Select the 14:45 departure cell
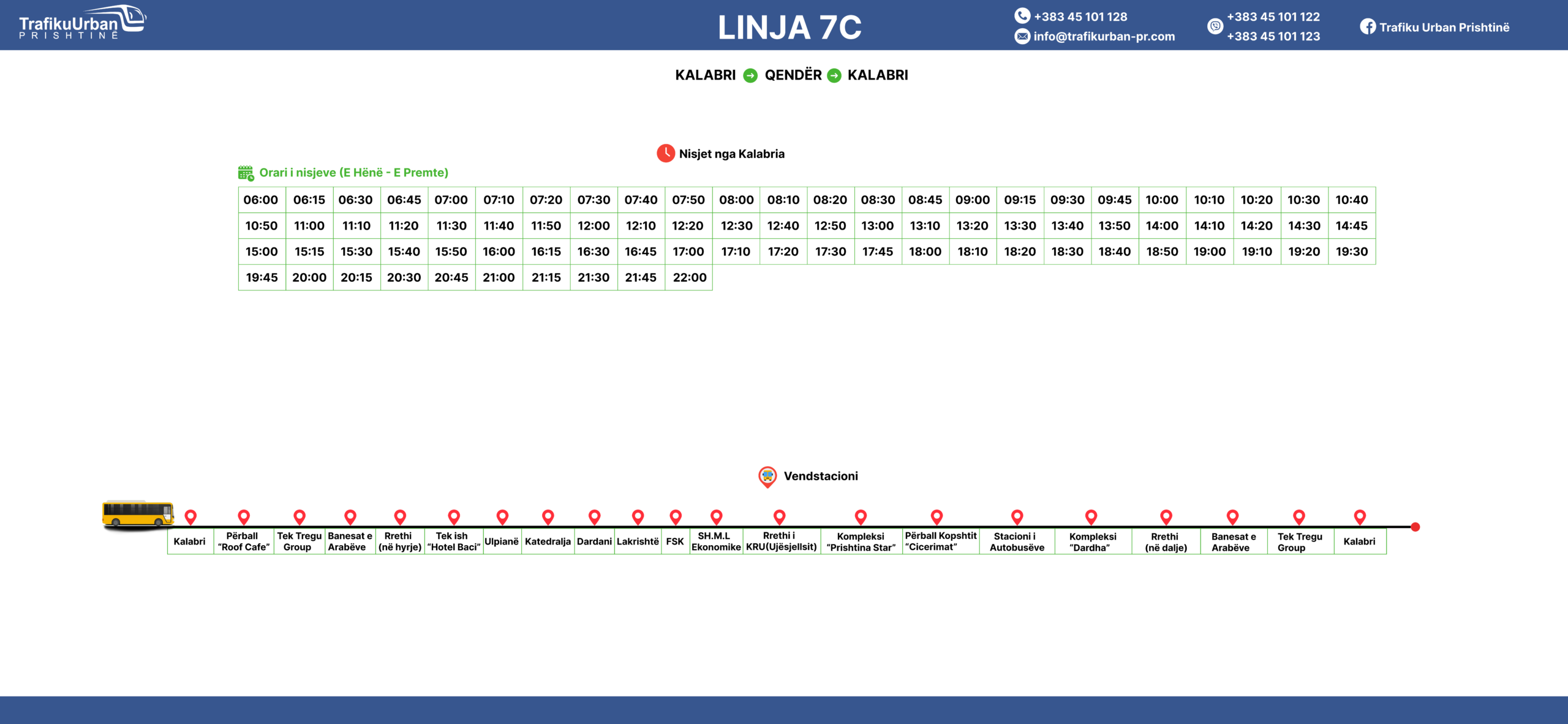Screen dimensions: 1568x724 click(x=1352, y=225)
